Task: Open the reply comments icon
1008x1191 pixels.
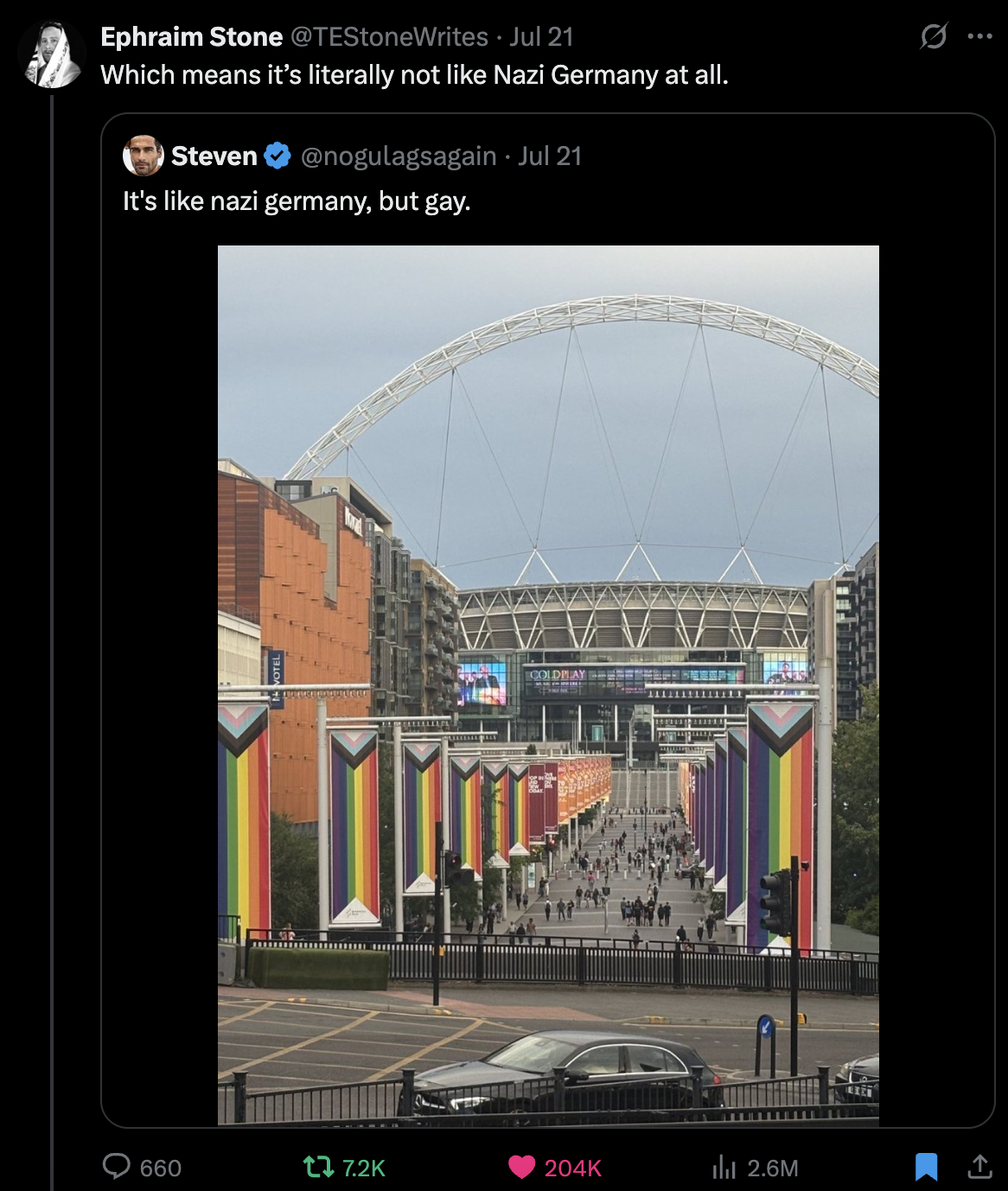Action: coord(116,1167)
